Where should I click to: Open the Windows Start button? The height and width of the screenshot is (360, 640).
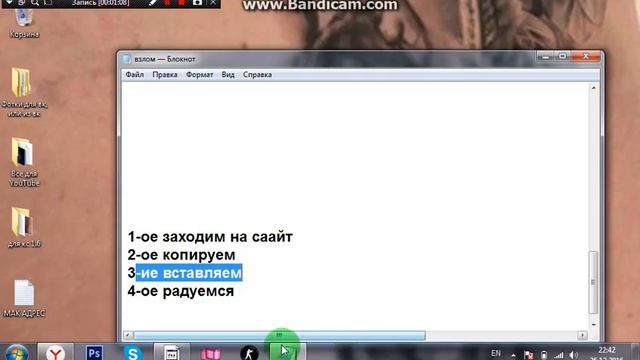(17, 353)
